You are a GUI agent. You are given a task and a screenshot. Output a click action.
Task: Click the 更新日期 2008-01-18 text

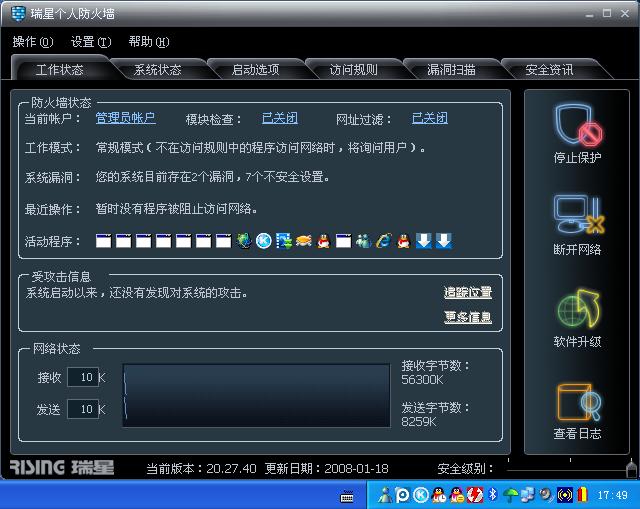click(x=327, y=469)
